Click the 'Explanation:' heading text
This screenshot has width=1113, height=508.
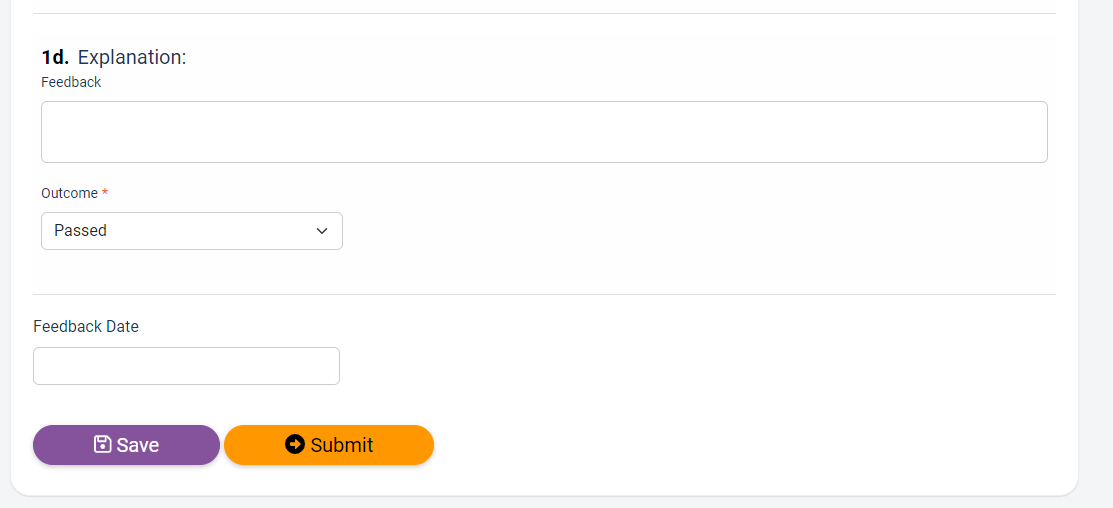(x=132, y=57)
